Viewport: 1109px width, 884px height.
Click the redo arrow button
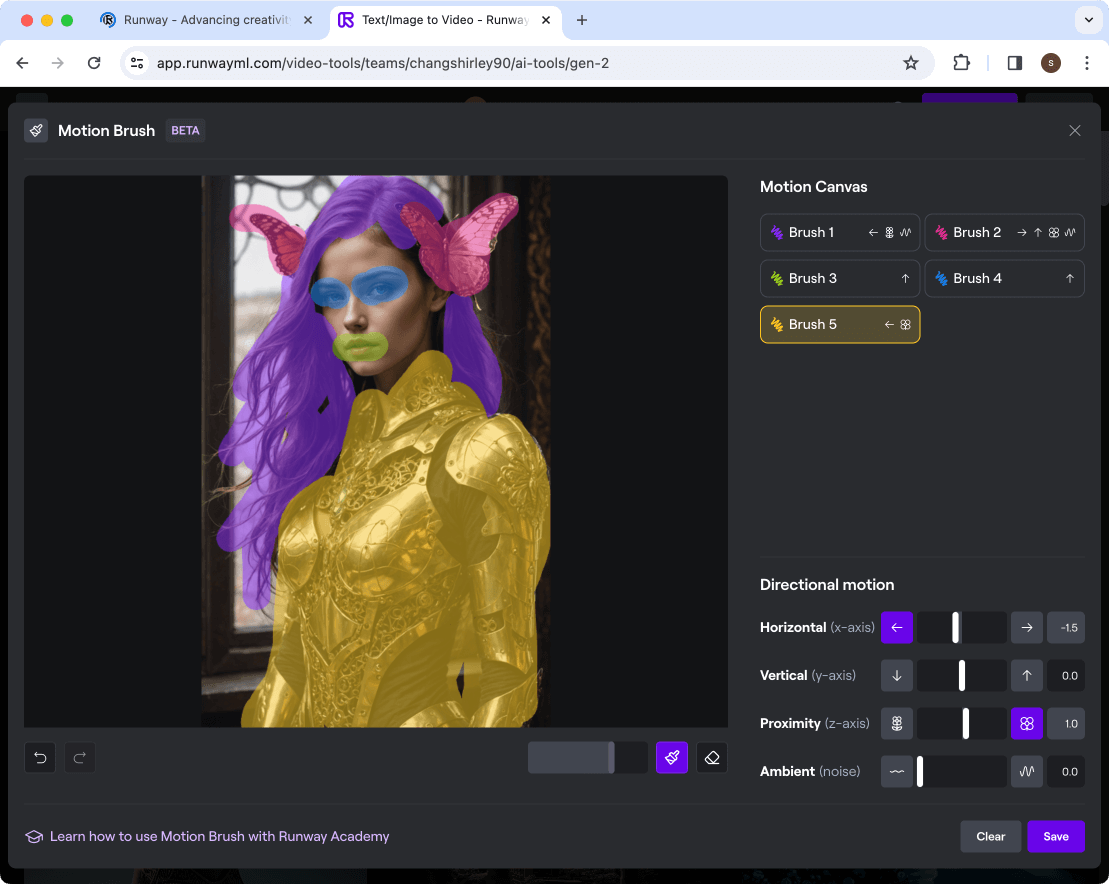point(80,758)
